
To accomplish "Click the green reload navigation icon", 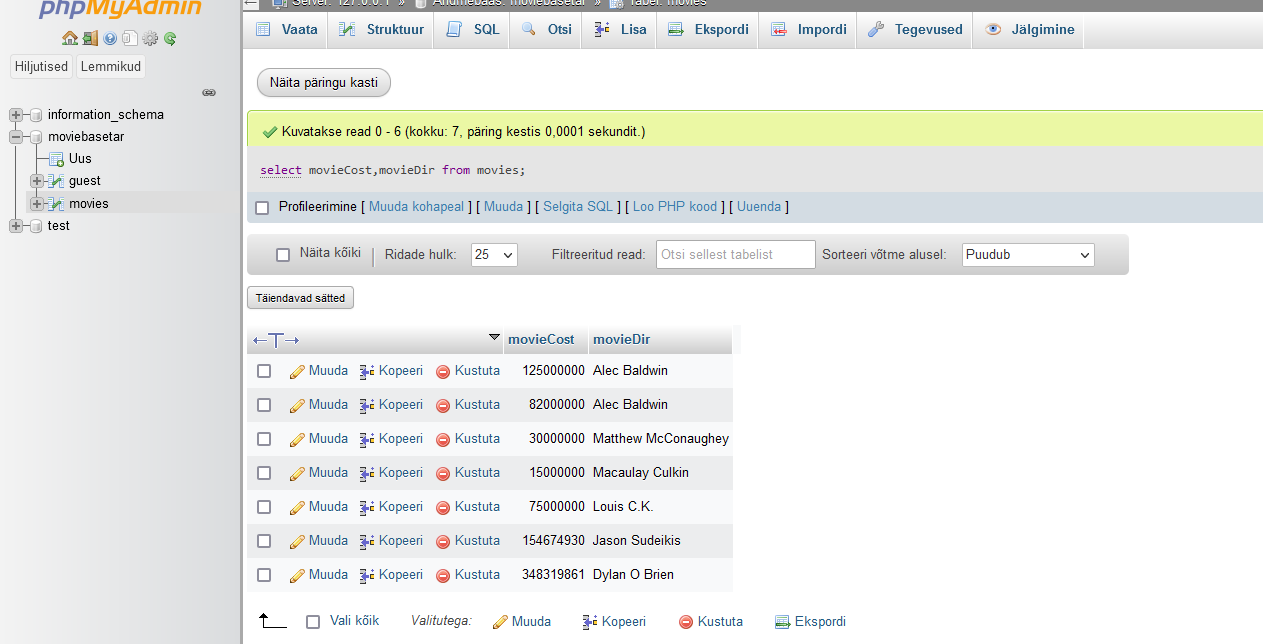I will coord(170,39).
